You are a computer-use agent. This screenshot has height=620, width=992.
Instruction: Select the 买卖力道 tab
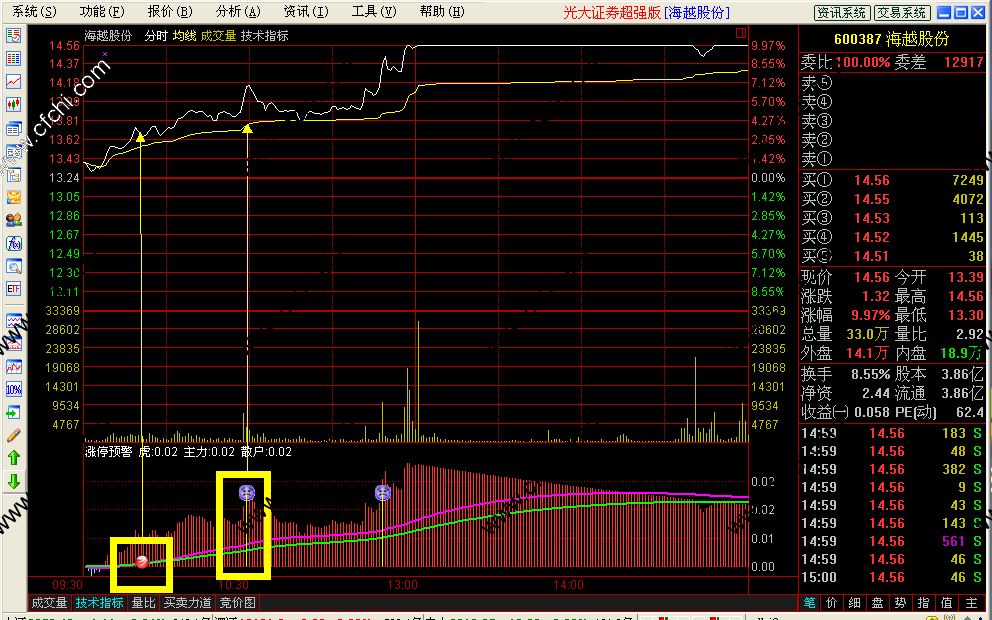point(187,603)
